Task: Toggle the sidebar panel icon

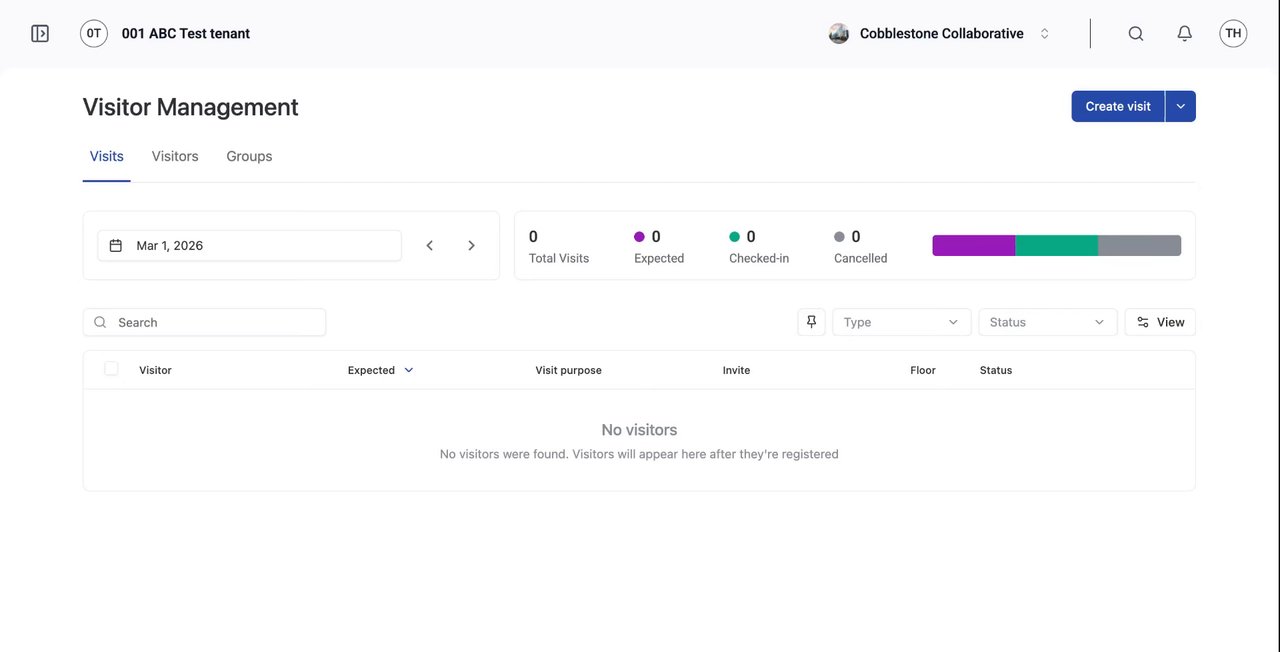Action: [x=40, y=34]
